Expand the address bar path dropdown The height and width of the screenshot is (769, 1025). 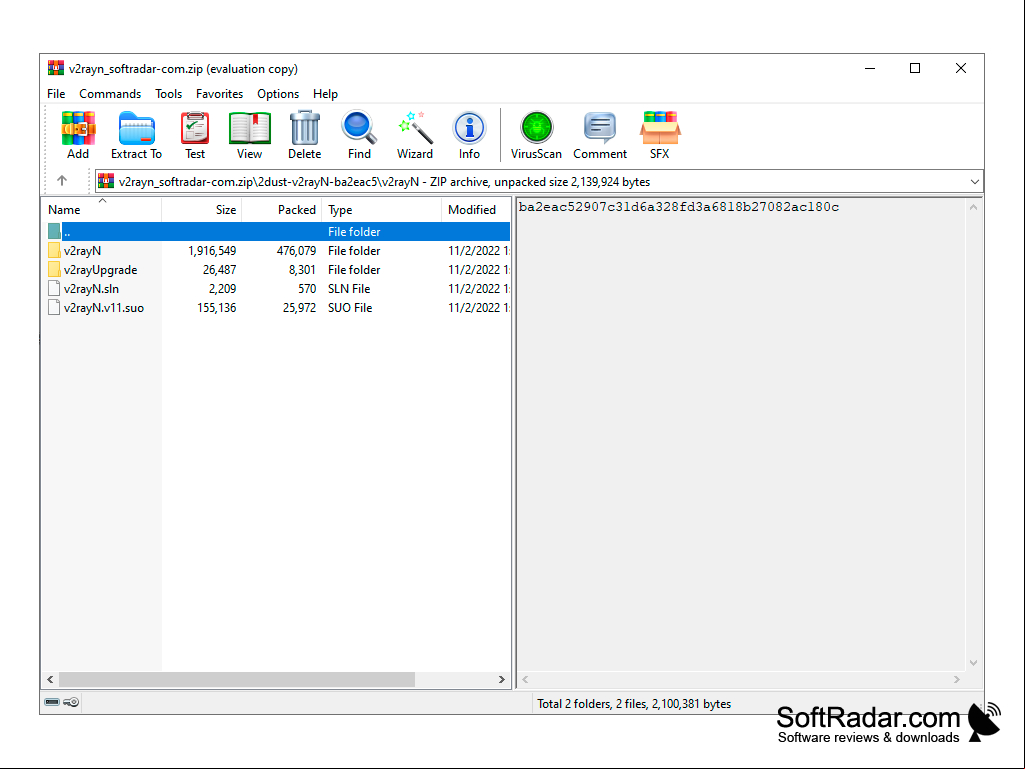[x=974, y=182]
